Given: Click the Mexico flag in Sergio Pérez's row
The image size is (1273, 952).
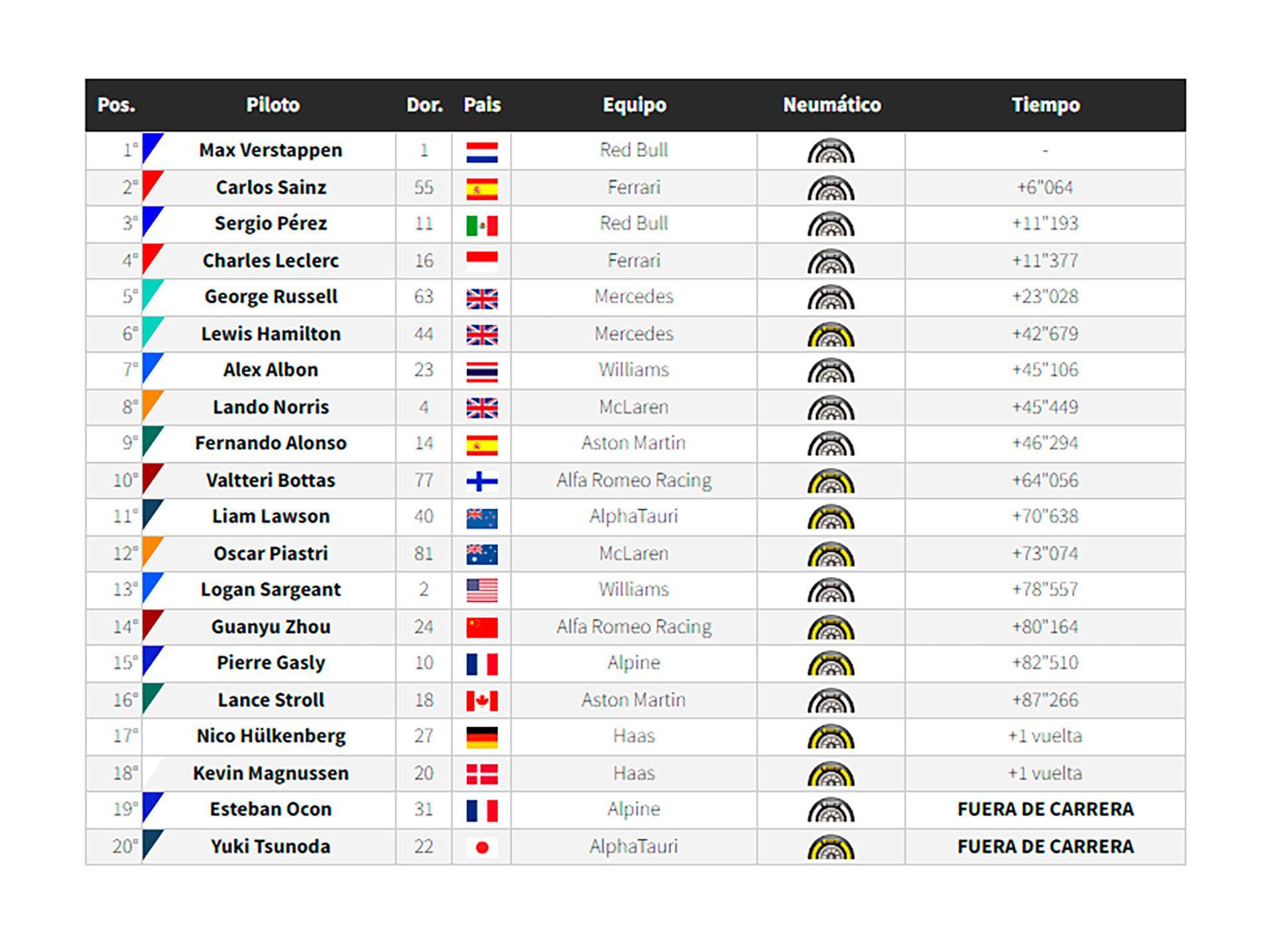Looking at the screenshot, I should pos(481,225).
